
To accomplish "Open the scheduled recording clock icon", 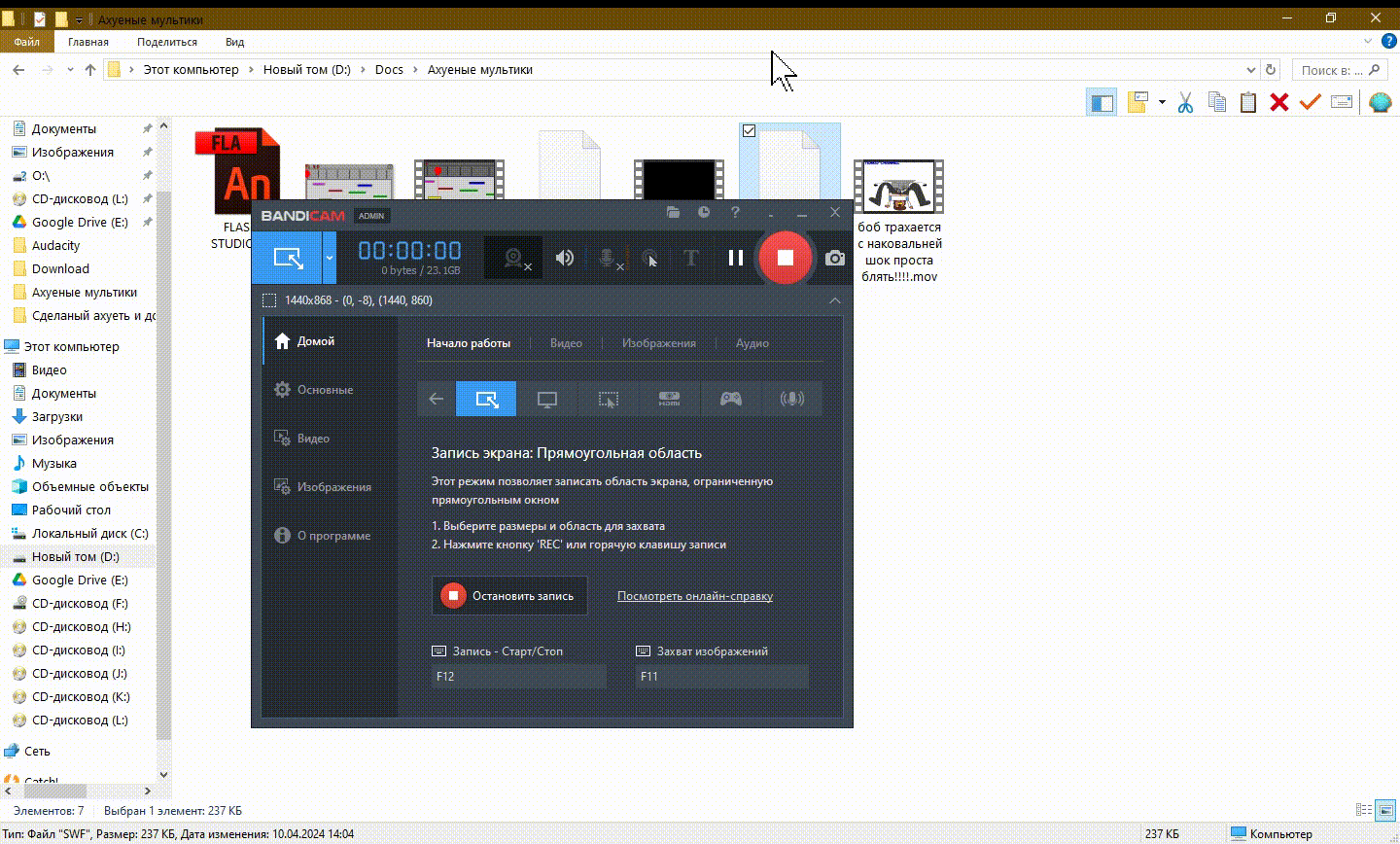I will coord(704,212).
